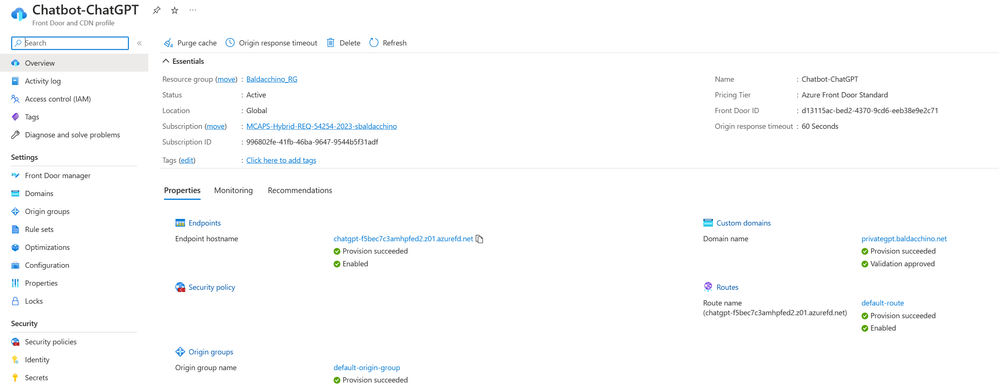
Task: Click the Configuration sidebar icon
Action: (x=15, y=265)
